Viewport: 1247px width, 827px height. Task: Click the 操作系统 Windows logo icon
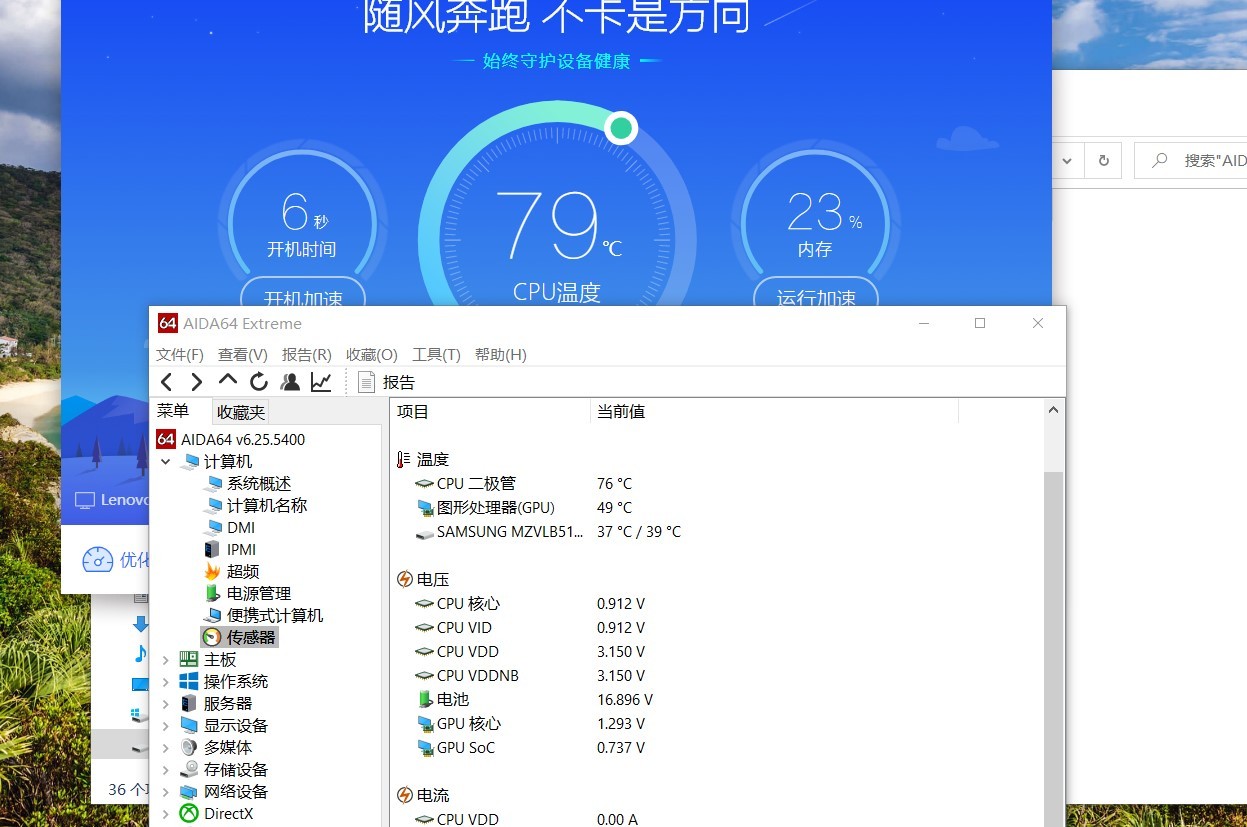(x=189, y=681)
